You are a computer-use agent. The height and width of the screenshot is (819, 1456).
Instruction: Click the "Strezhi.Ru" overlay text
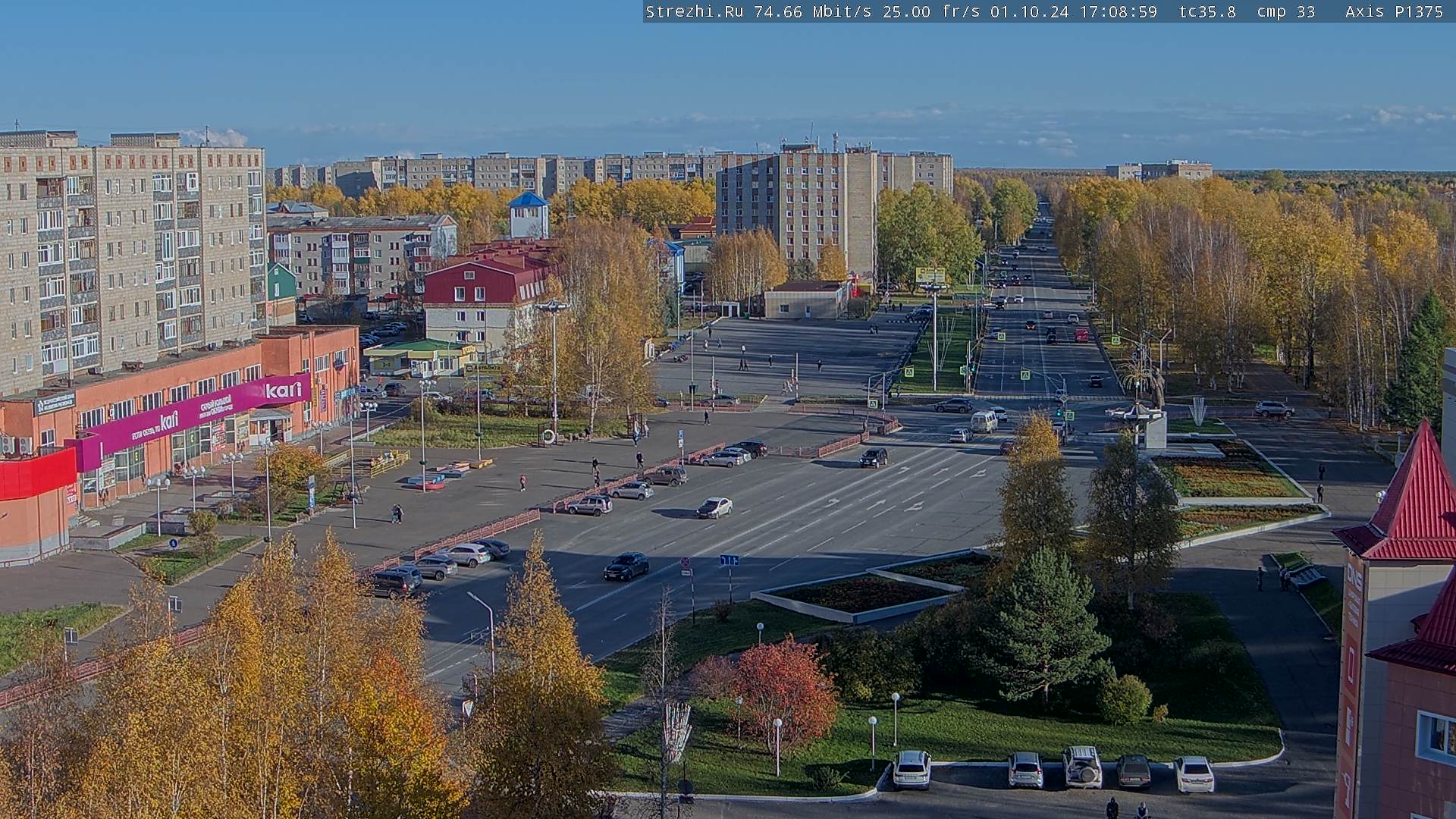[694, 11]
